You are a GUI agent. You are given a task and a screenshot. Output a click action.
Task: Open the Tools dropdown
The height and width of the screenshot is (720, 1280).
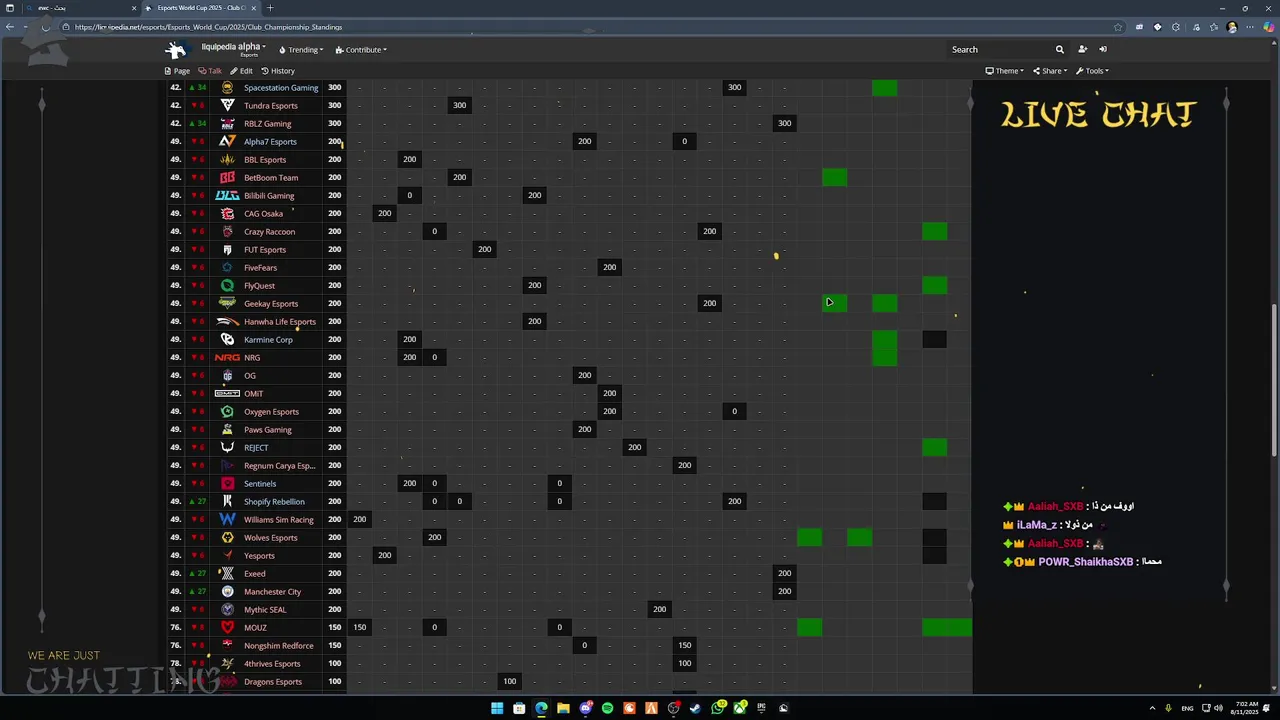click(x=1094, y=71)
